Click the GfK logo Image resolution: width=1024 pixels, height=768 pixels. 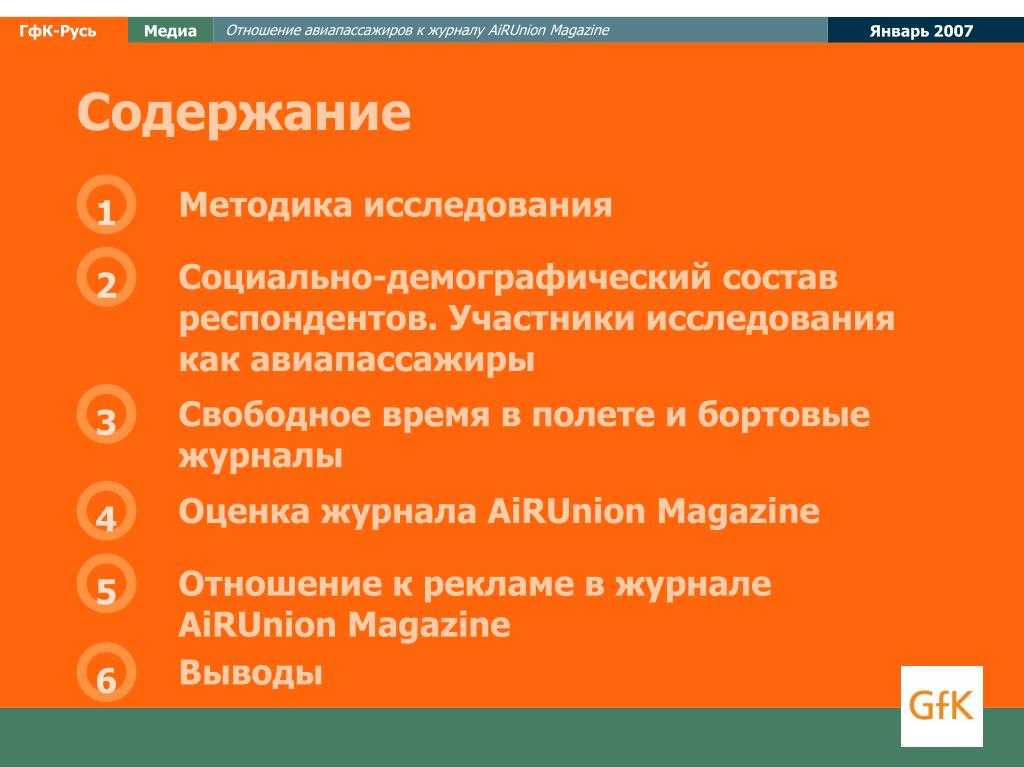[941, 706]
